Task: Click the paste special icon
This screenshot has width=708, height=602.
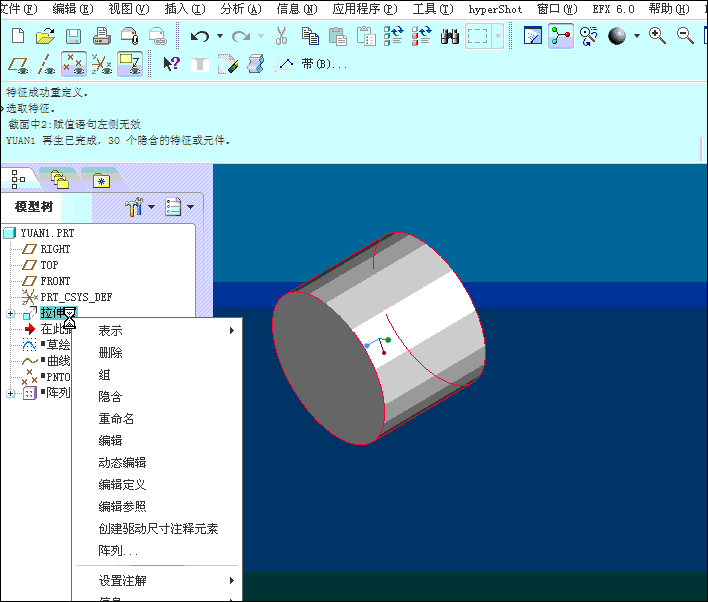Action: (366, 36)
